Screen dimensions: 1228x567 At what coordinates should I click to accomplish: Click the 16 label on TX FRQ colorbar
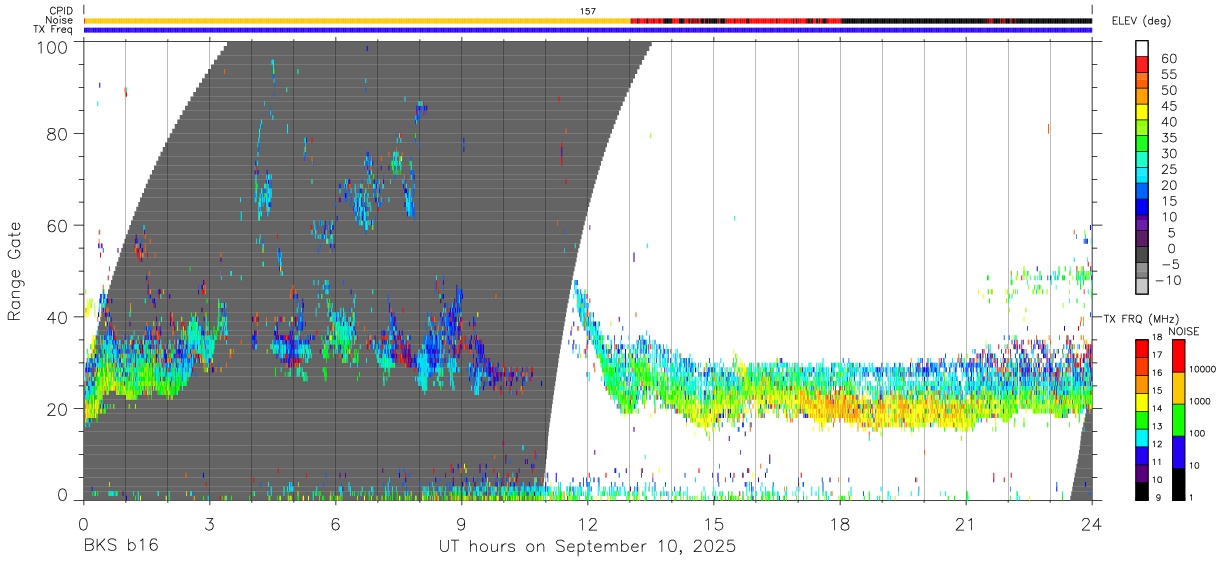1159,373
